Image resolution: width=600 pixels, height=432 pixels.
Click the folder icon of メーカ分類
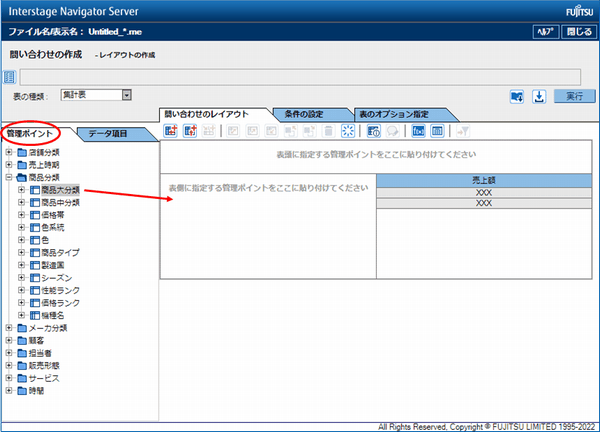22,328
